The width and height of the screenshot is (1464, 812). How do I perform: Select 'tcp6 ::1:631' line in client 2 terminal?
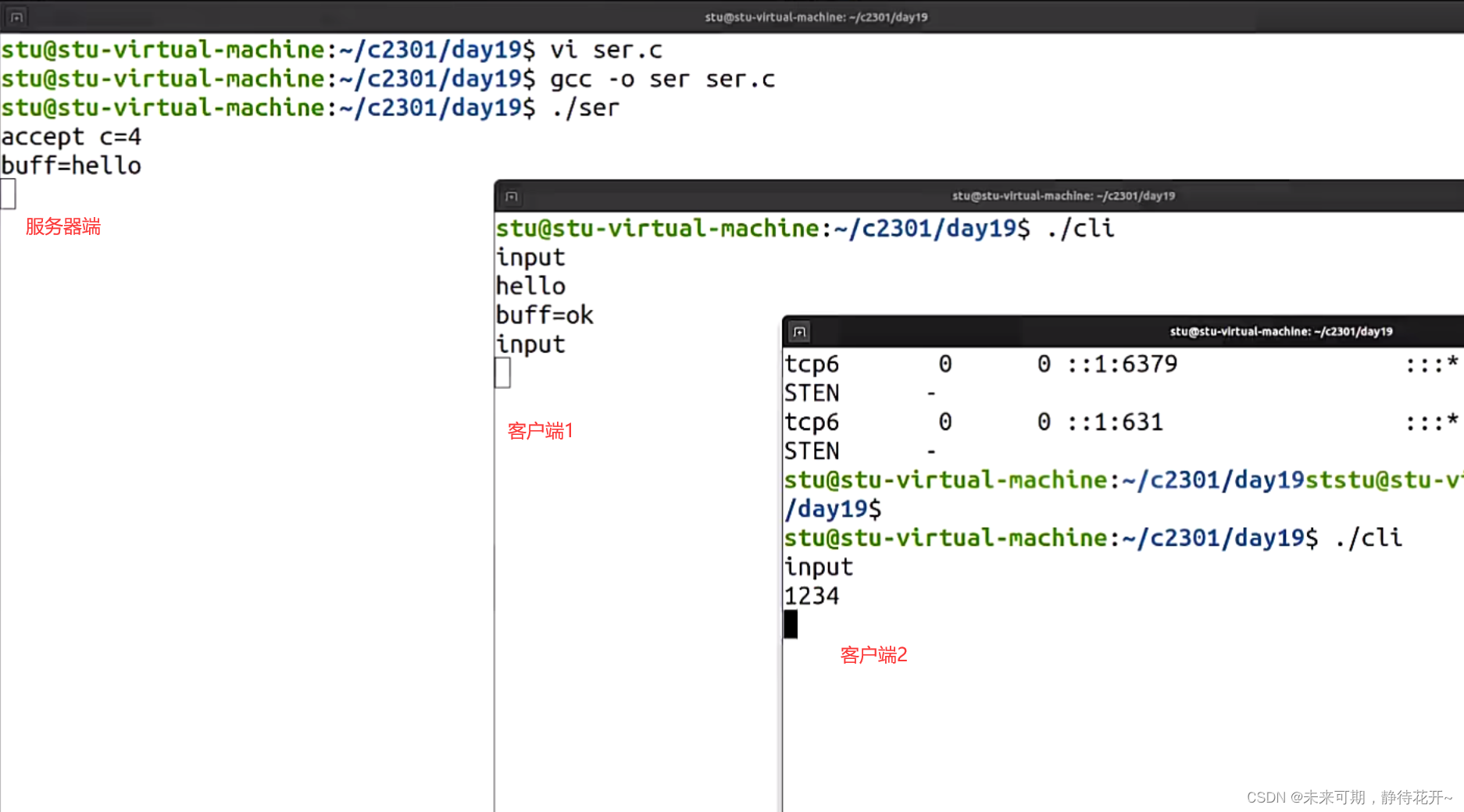pyautogui.click(x=1121, y=422)
